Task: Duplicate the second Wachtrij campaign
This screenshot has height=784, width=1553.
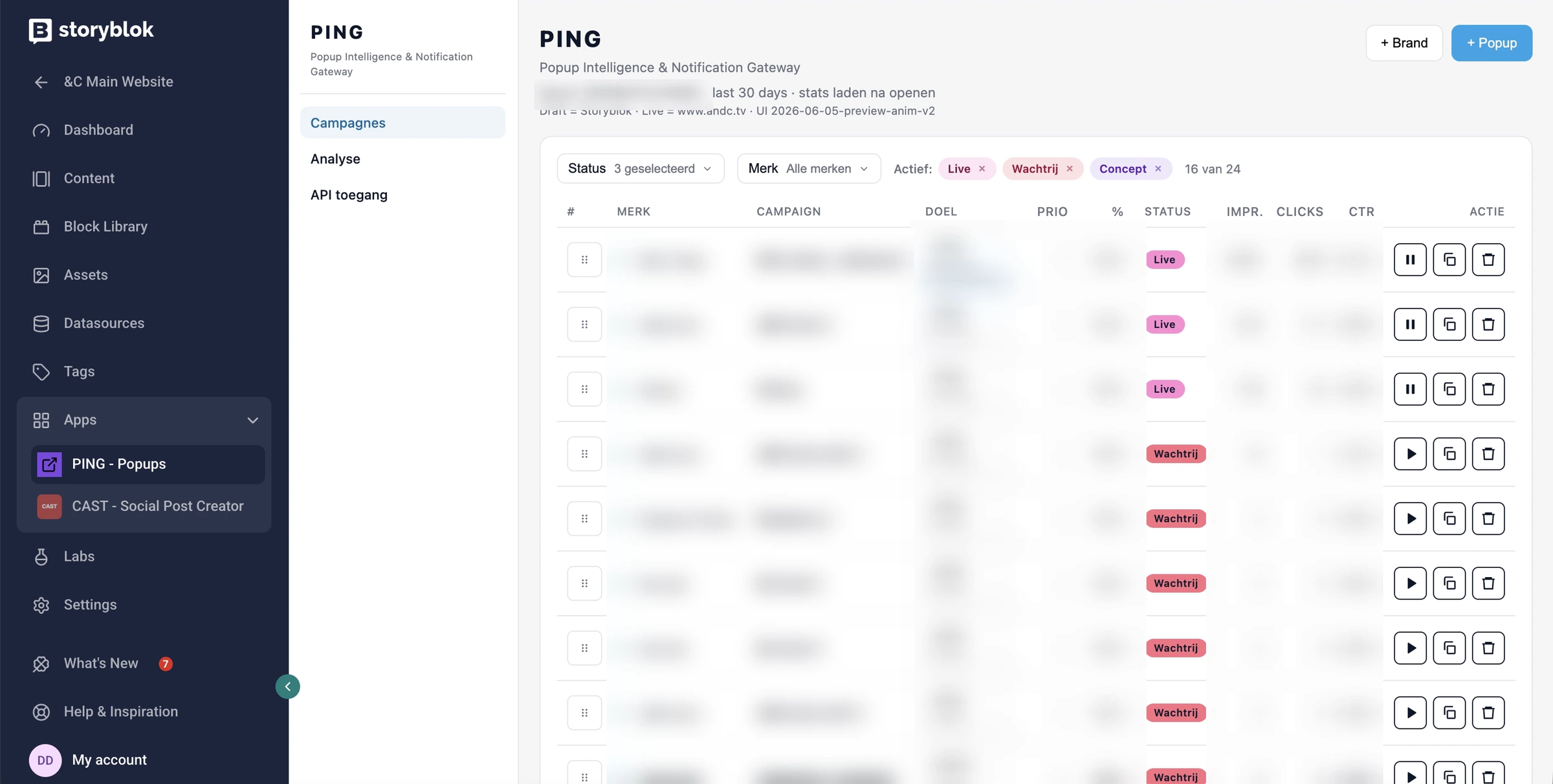Action: [1449, 518]
